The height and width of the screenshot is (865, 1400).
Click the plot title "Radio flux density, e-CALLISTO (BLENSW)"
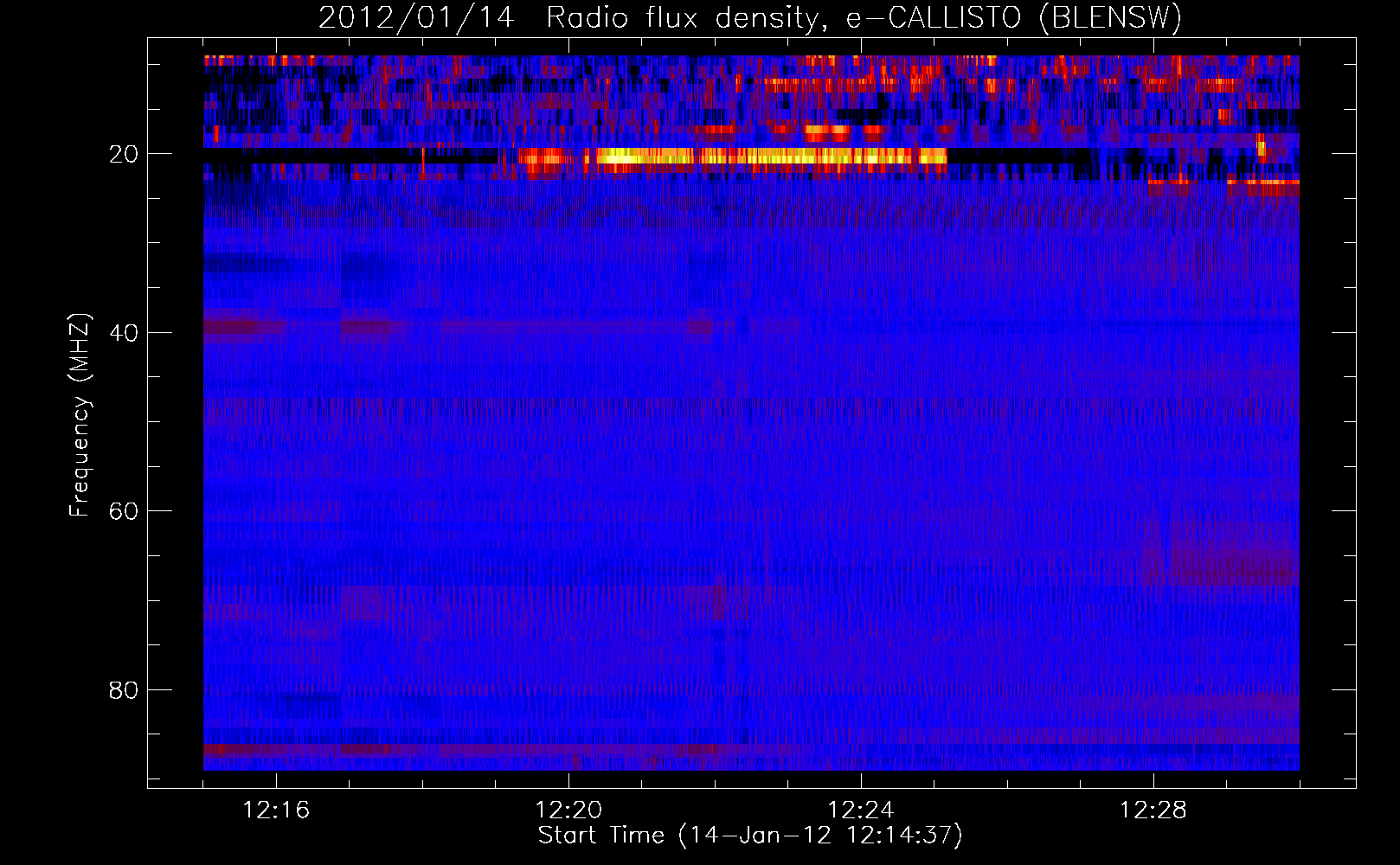pos(864,18)
